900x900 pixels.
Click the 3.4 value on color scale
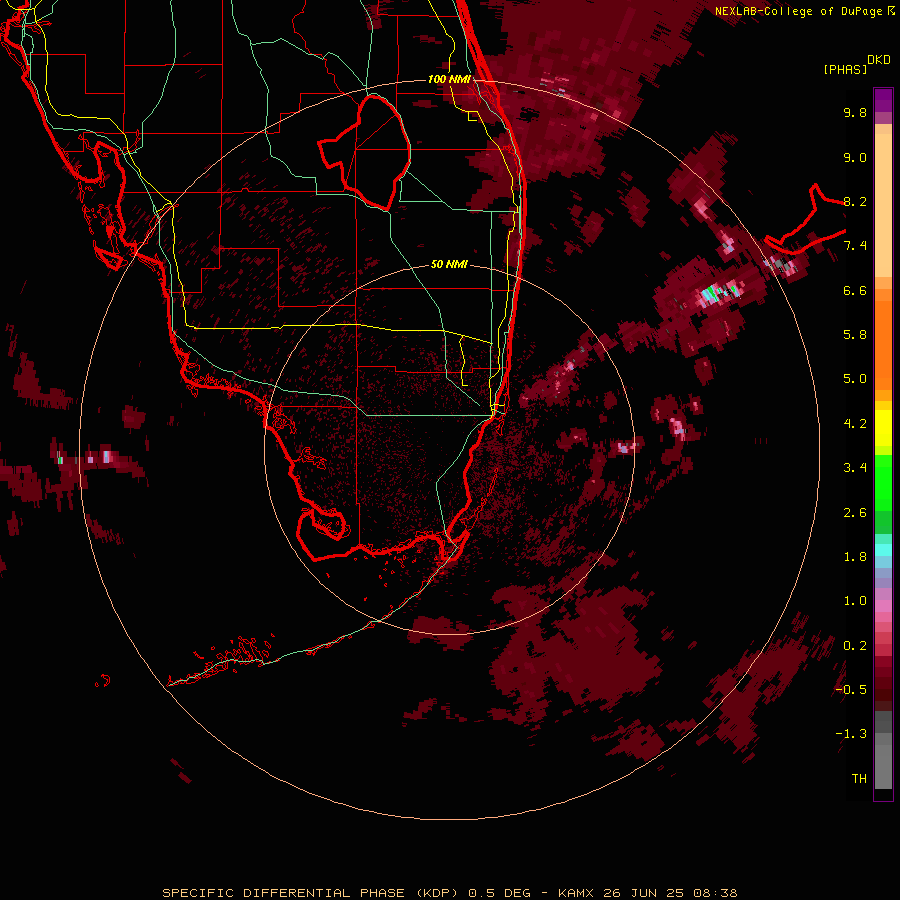click(x=855, y=468)
